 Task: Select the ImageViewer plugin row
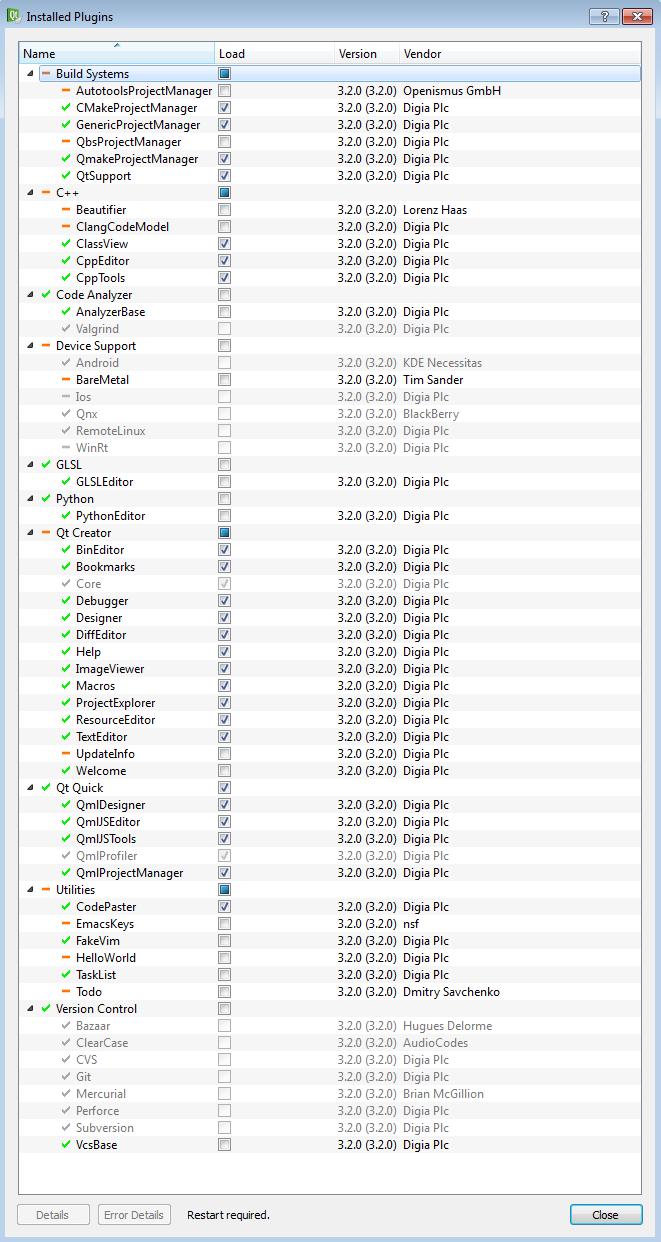pos(330,669)
